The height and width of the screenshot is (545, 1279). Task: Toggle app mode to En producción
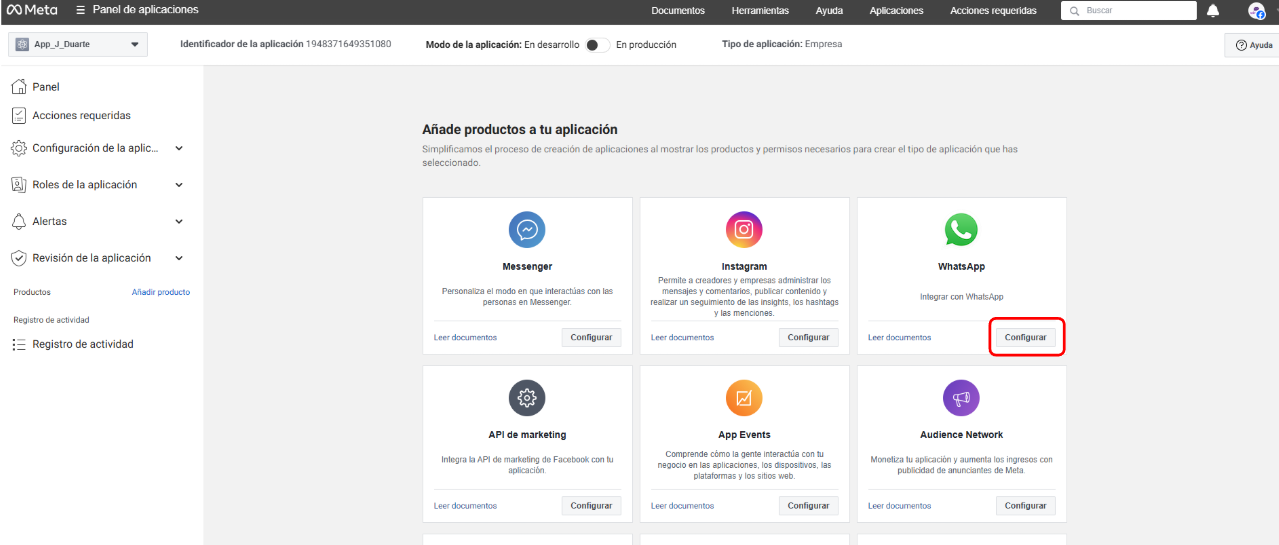(x=597, y=45)
